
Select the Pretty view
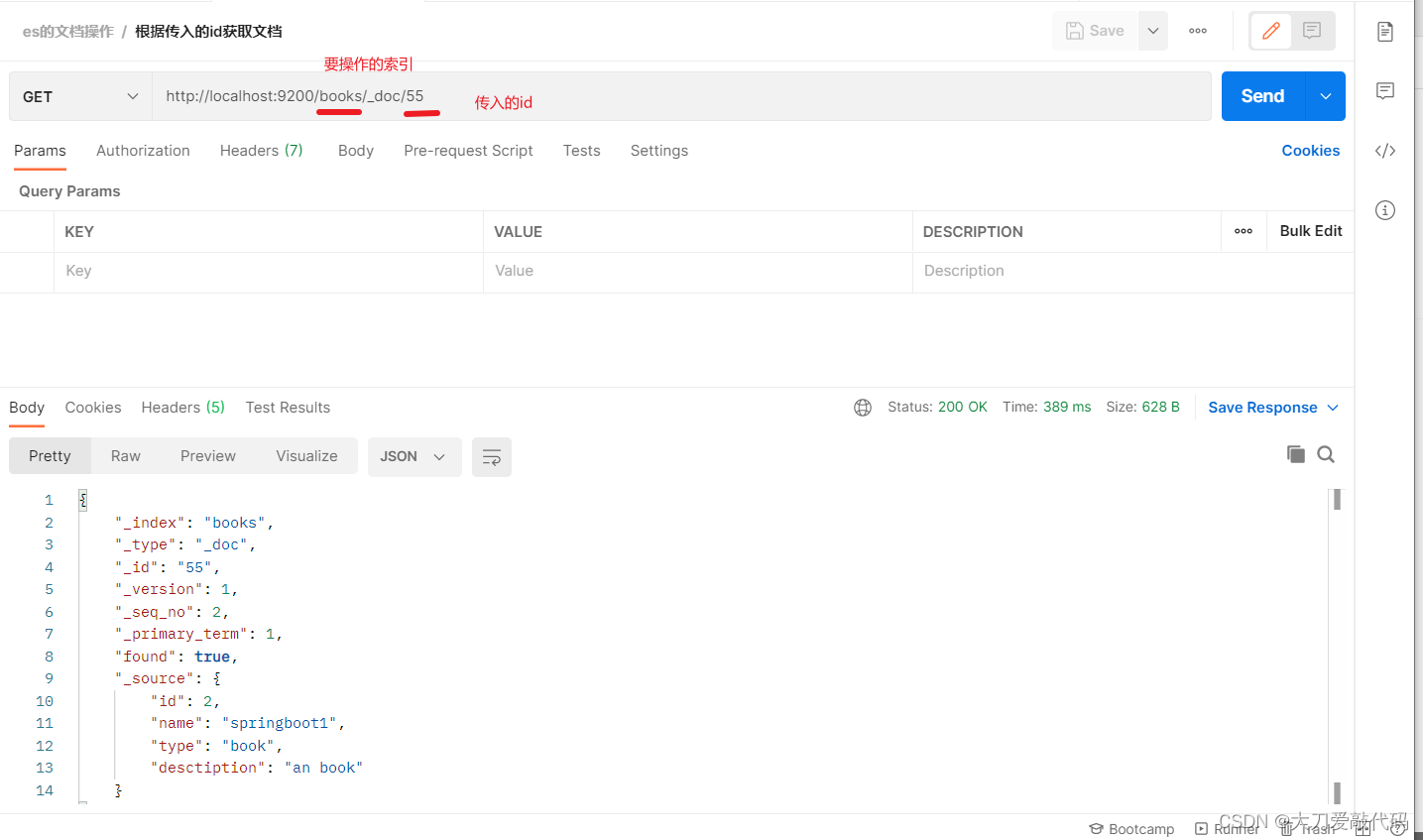(x=50, y=456)
